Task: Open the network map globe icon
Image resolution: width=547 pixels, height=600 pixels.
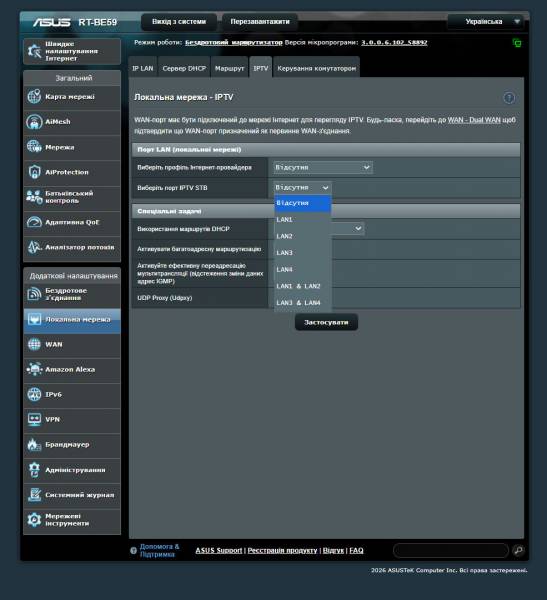Action: point(34,96)
